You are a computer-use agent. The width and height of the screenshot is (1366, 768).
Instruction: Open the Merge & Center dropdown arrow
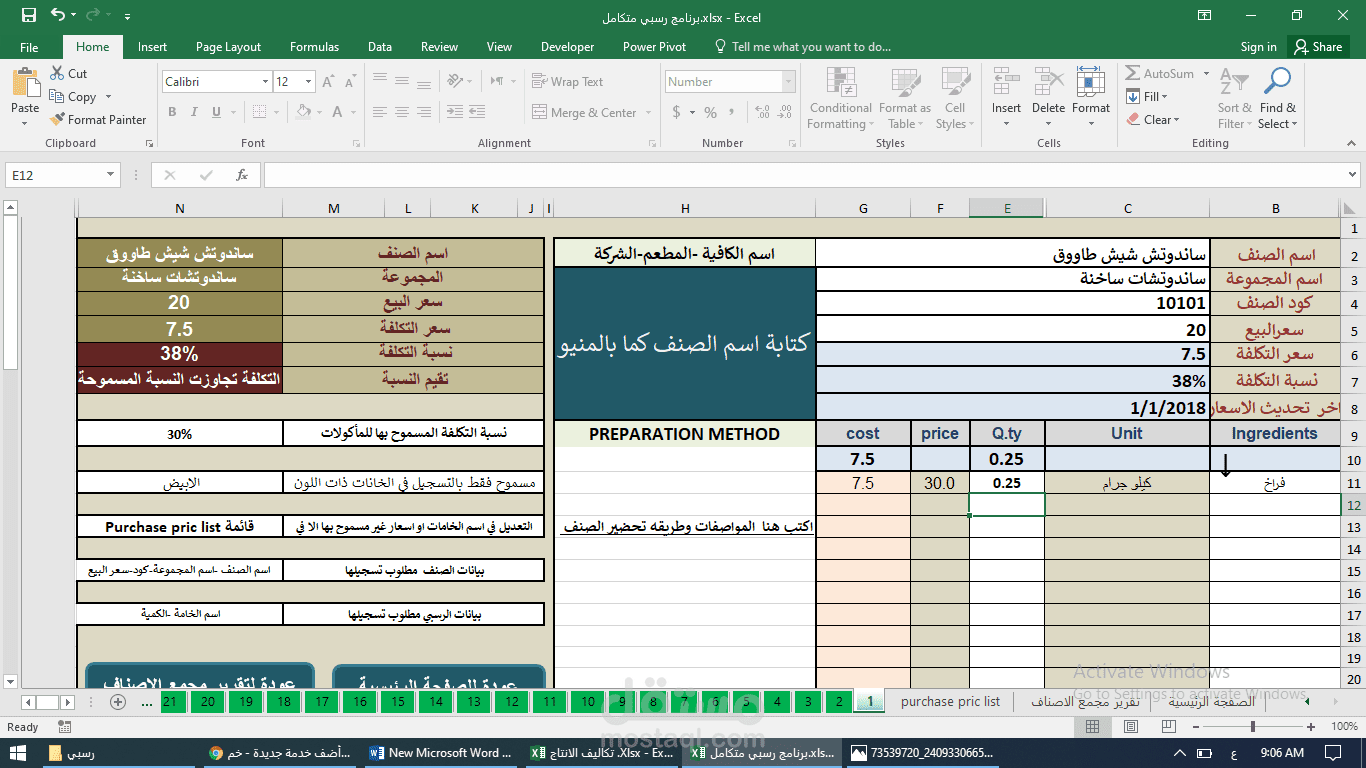(x=648, y=113)
